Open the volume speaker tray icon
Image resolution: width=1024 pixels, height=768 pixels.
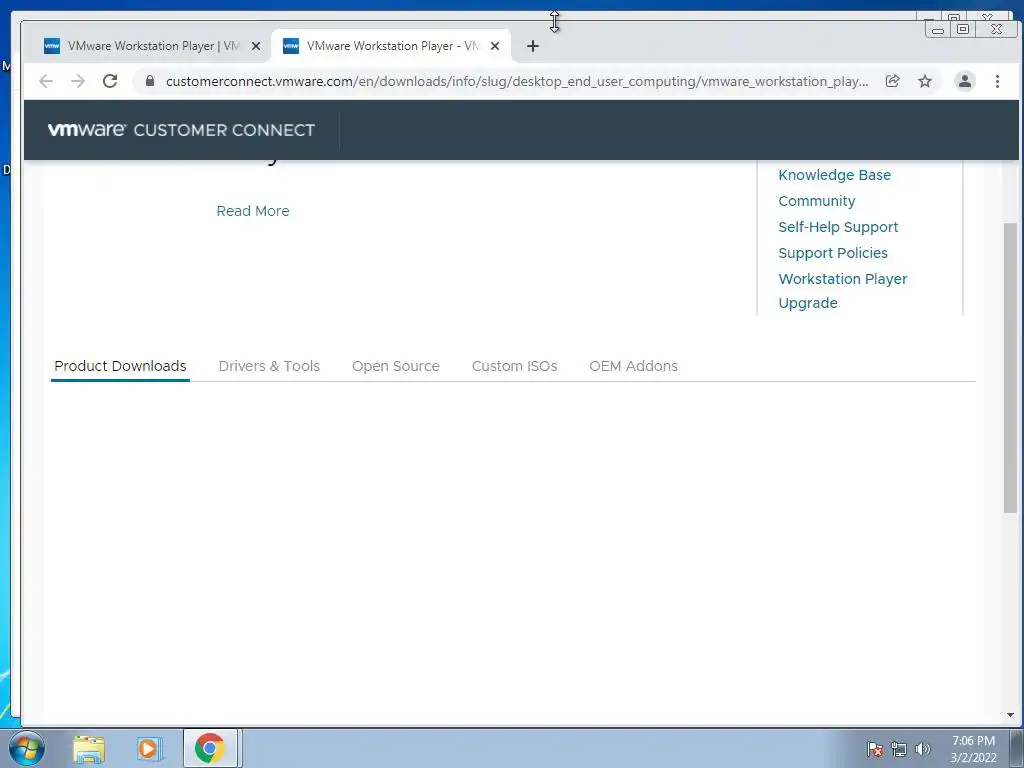(x=922, y=749)
